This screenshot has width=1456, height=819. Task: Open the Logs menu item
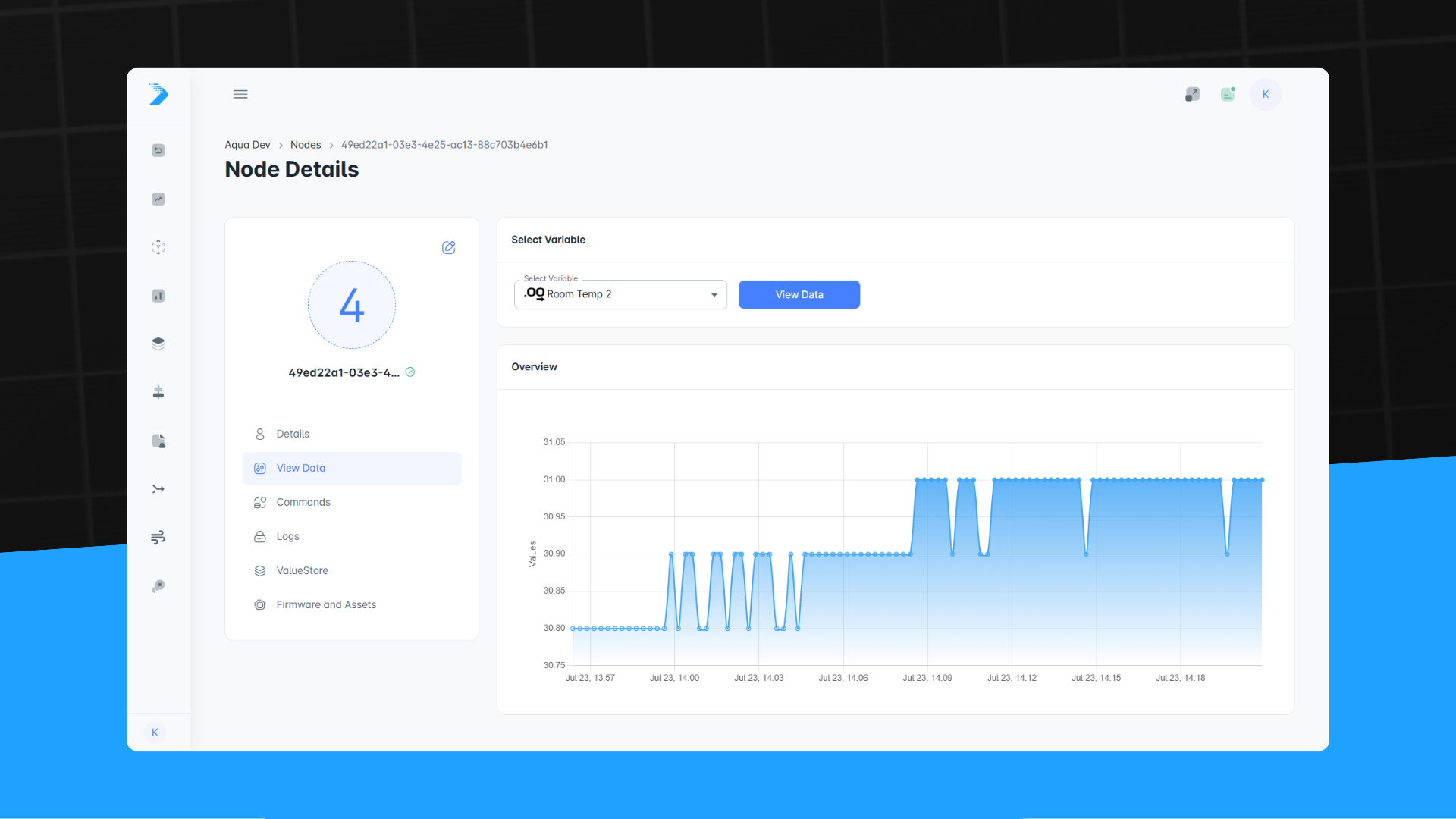click(287, 536)
